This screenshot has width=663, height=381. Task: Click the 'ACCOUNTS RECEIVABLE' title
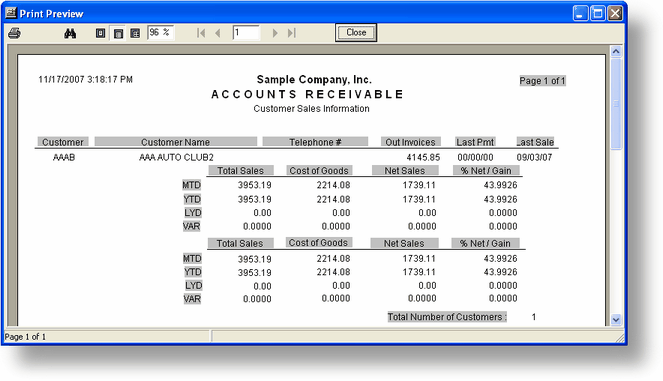[307, 94]
